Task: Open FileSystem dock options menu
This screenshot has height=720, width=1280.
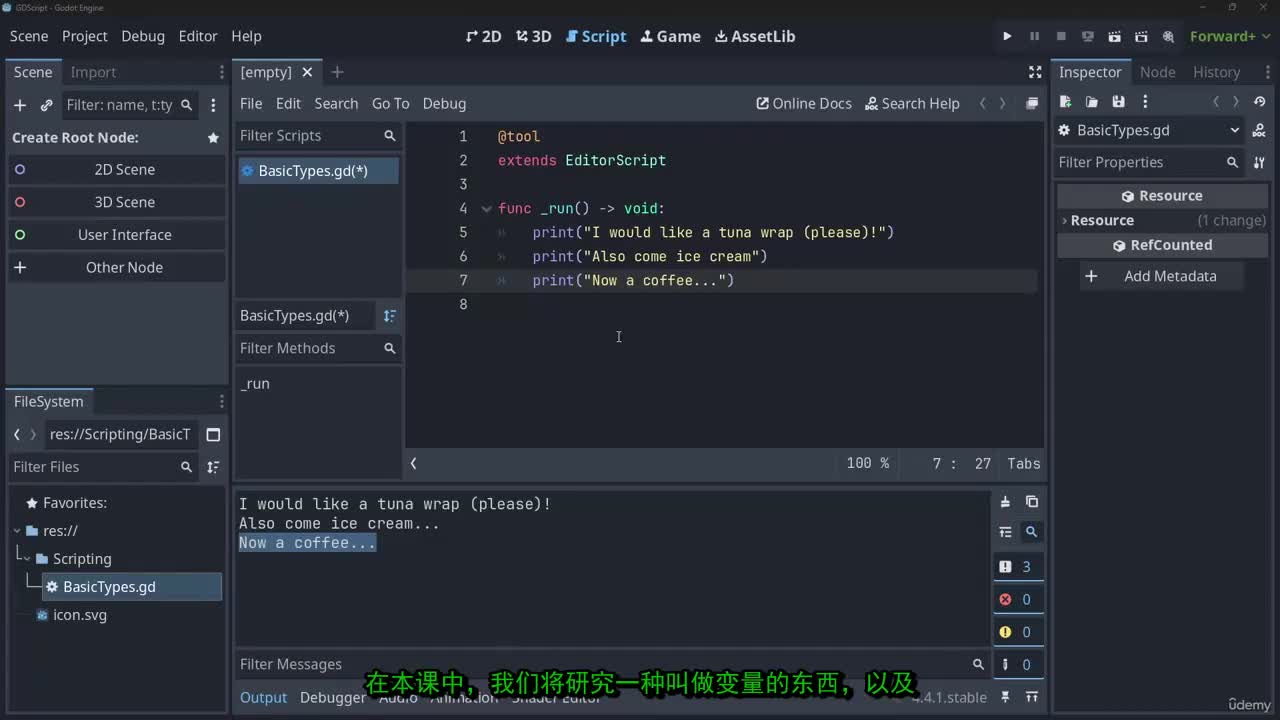Action: (221, 401)
